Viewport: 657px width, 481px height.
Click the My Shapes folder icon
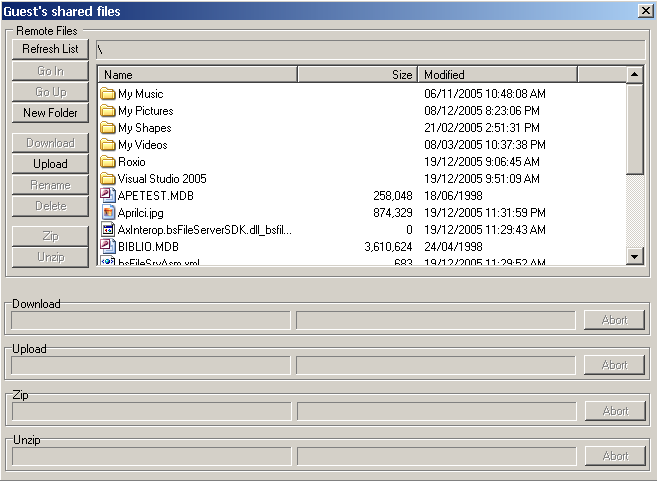coord(108,127)
